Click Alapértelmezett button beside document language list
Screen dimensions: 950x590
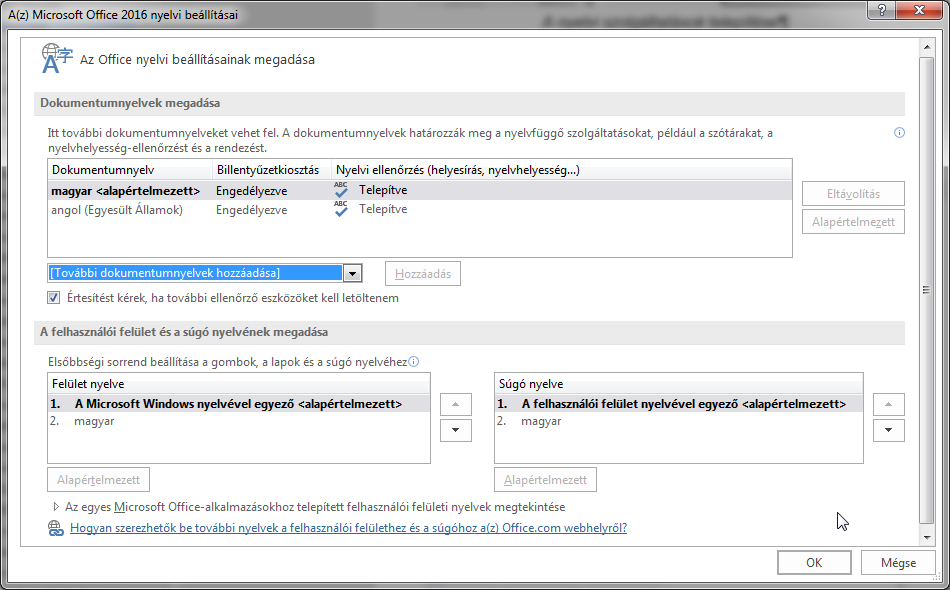tap(853, 222)
